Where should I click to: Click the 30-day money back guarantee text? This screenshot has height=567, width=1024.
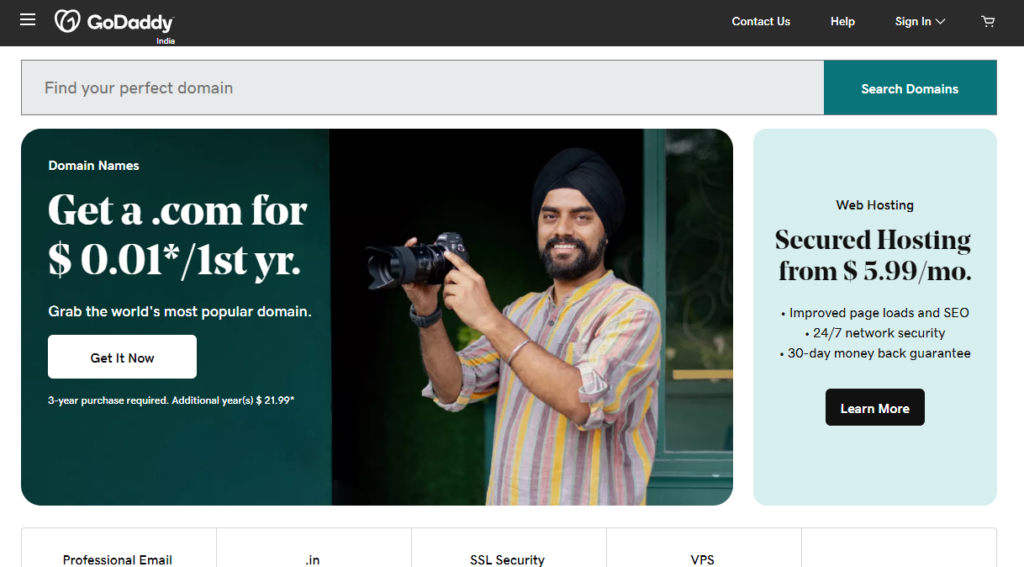point(875,353)
